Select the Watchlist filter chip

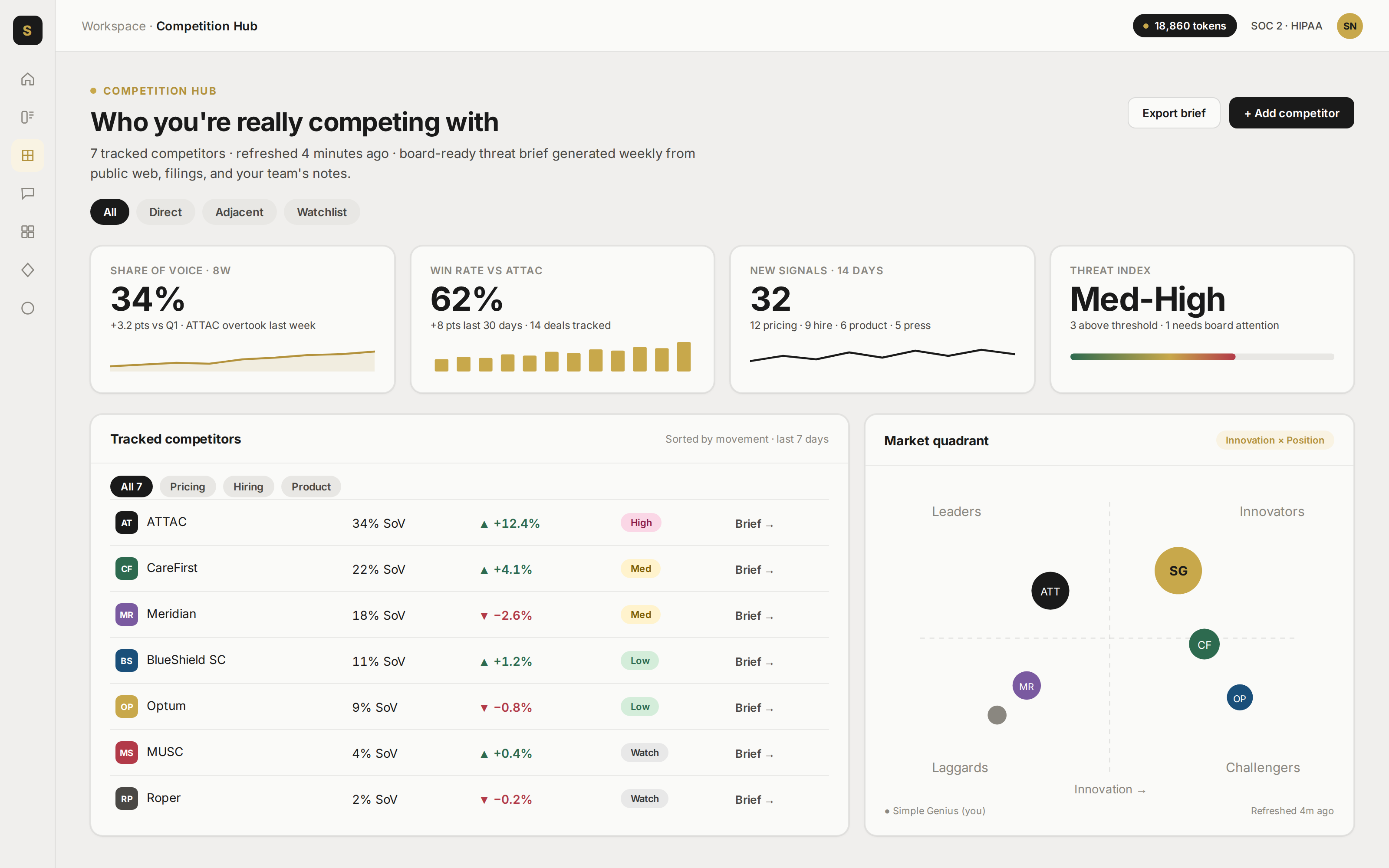pos(321,212)
